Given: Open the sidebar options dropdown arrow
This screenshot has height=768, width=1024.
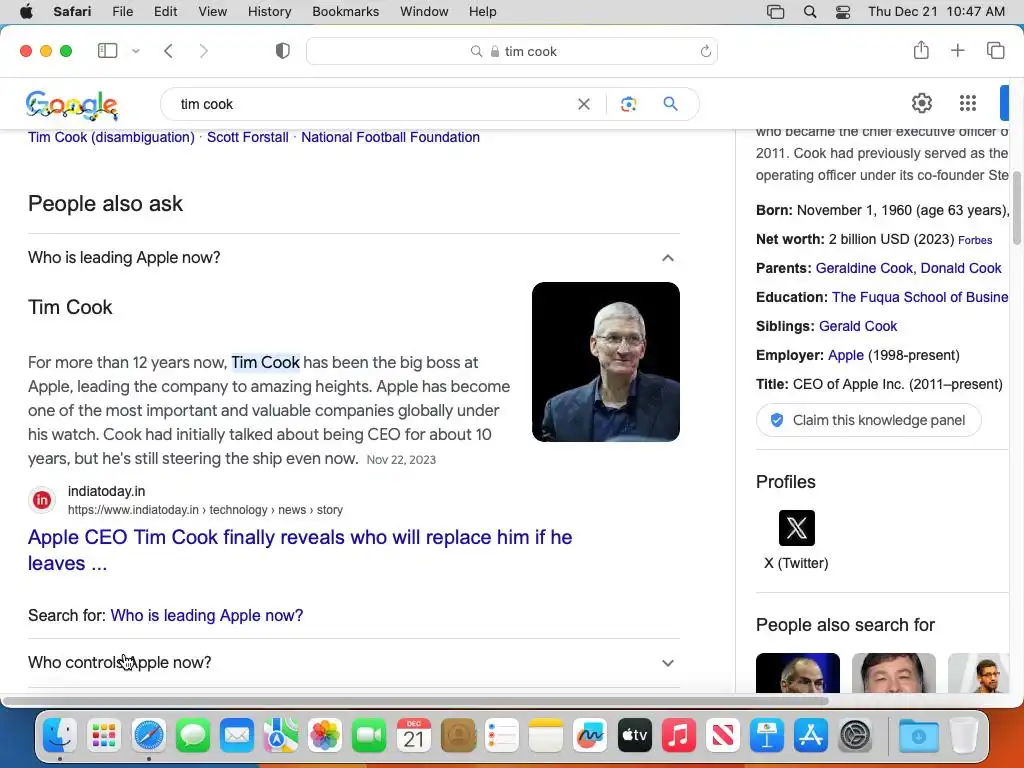Looking at the screenshot, I should pos(136,51).
